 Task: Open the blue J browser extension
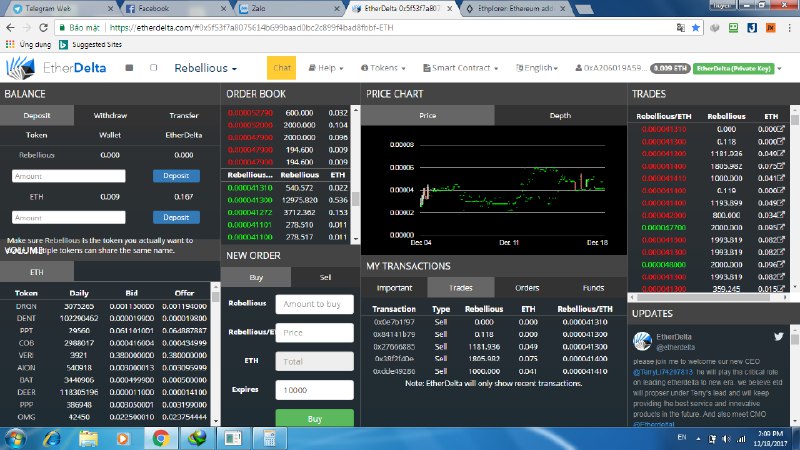pos(752,28)
